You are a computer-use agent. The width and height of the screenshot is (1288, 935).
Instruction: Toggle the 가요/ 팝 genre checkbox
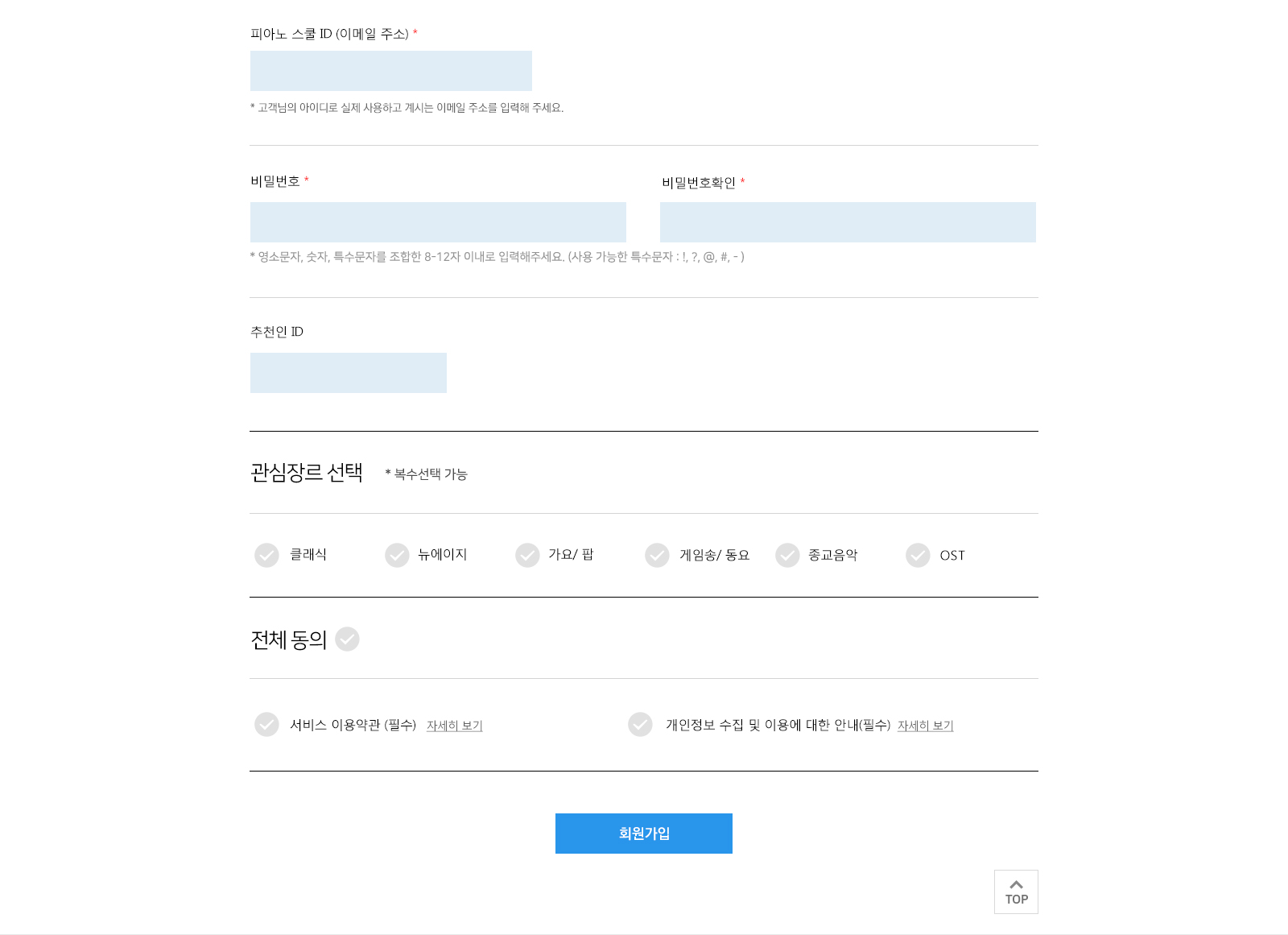point(527,555)
